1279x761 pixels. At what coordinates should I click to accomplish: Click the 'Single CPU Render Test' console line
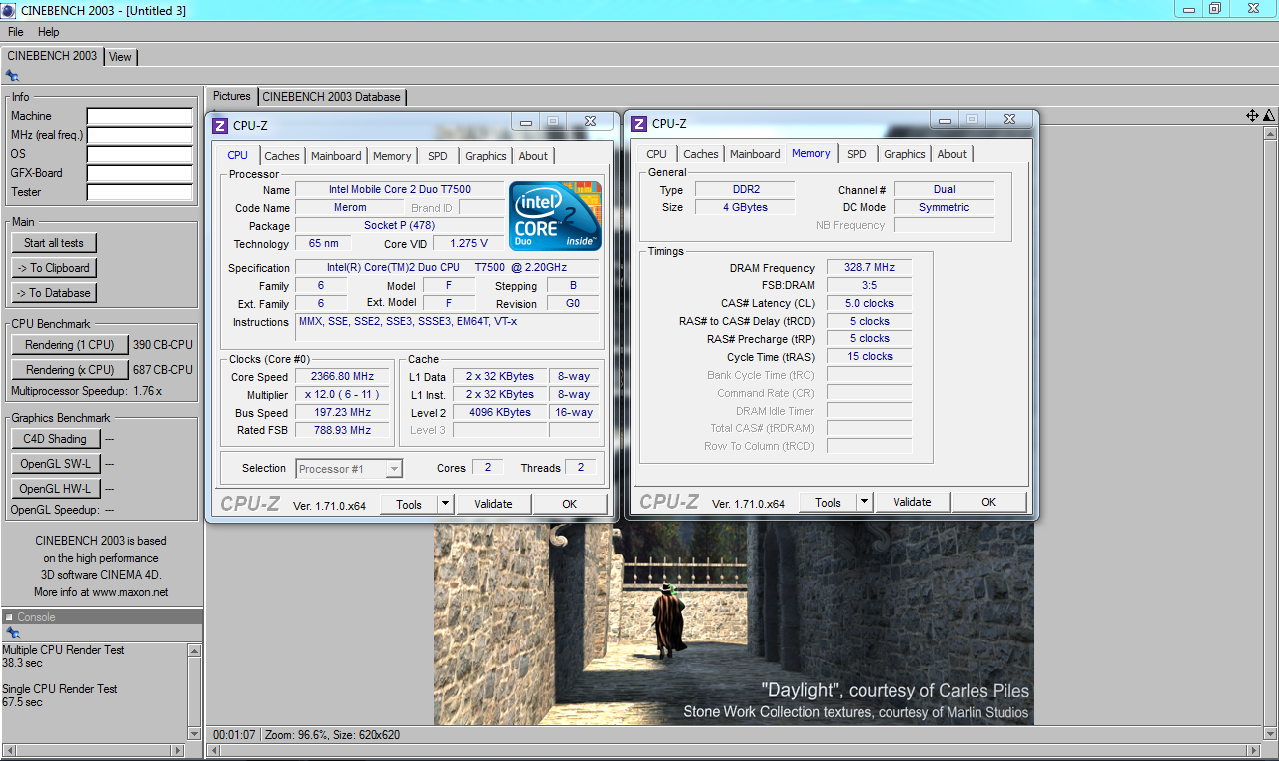pyautogui.click(x=60, y=689)
